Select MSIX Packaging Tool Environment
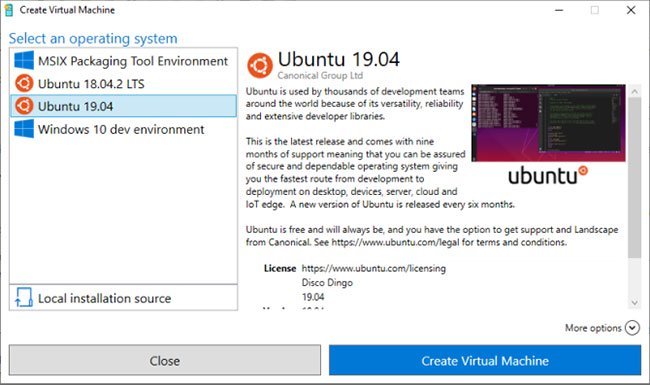The height and width of the screenshot is (385, 650). [124, 61]
